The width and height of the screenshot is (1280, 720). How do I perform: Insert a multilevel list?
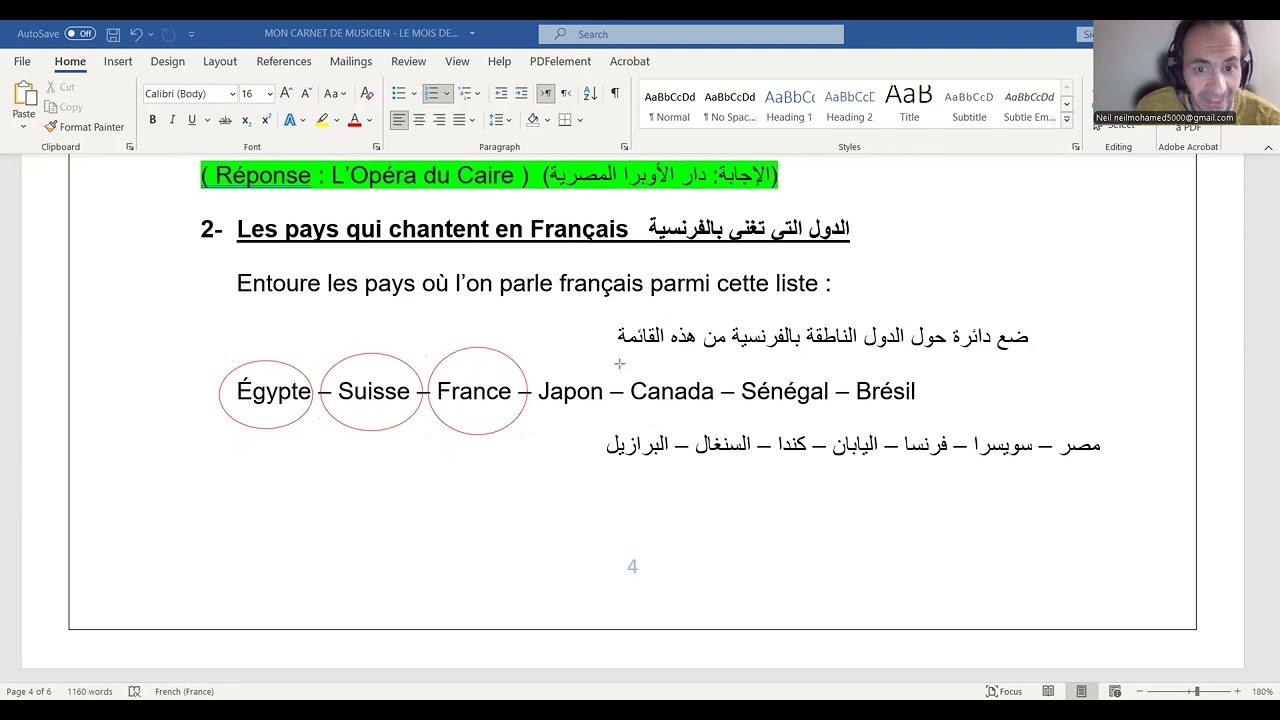(x=465, y=93)
